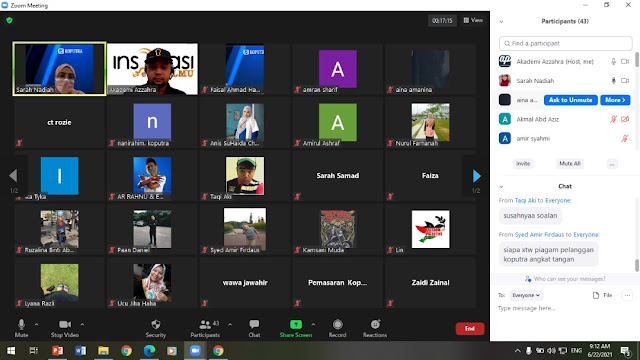Image resolution: width=640 pixels, height=360 pixels.
Task: Open Task View in the taskbar
Action: pyautogui.click(x=34, y=351)
